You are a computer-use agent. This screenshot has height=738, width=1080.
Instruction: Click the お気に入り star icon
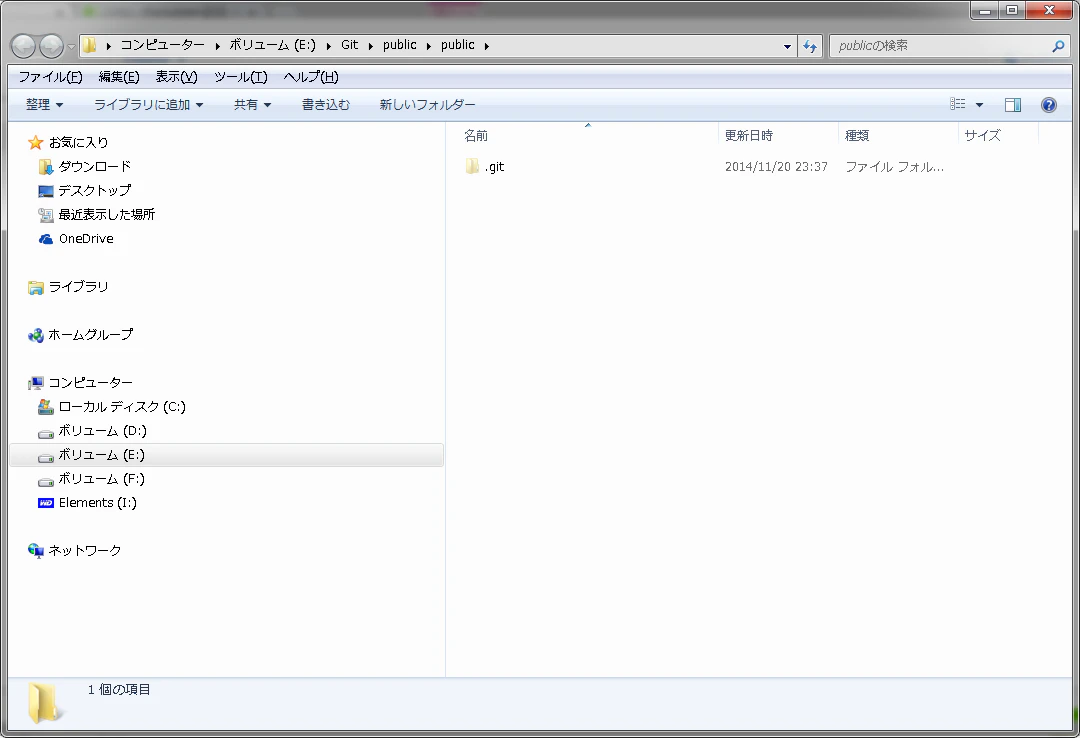pyautogui.click(x=35, y=143)
